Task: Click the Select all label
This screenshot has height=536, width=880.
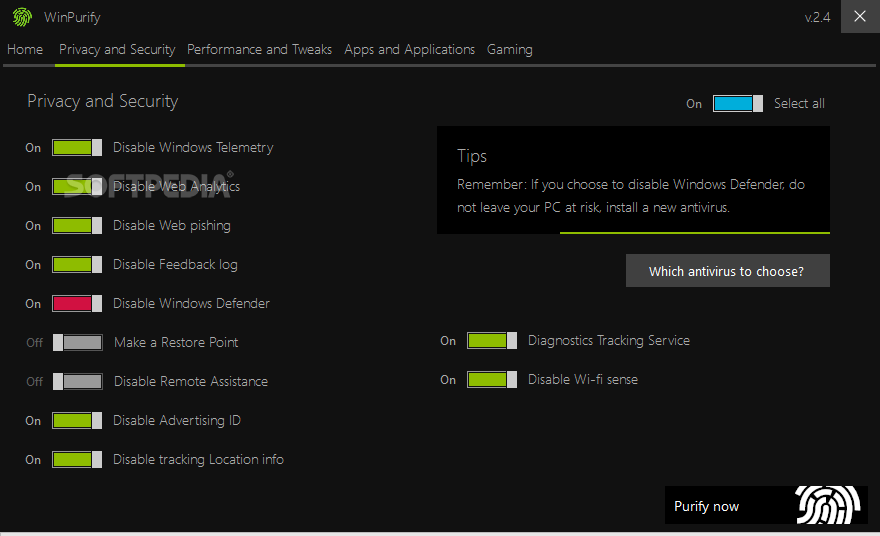Action: click(x=799, y=103)
